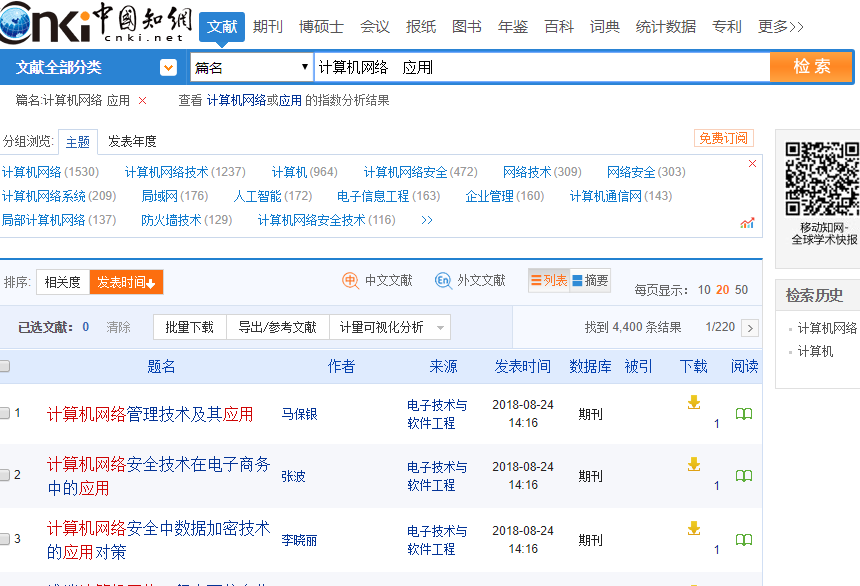Go to next results page arrow
860x586 pixels.
(x=750, y=328)
